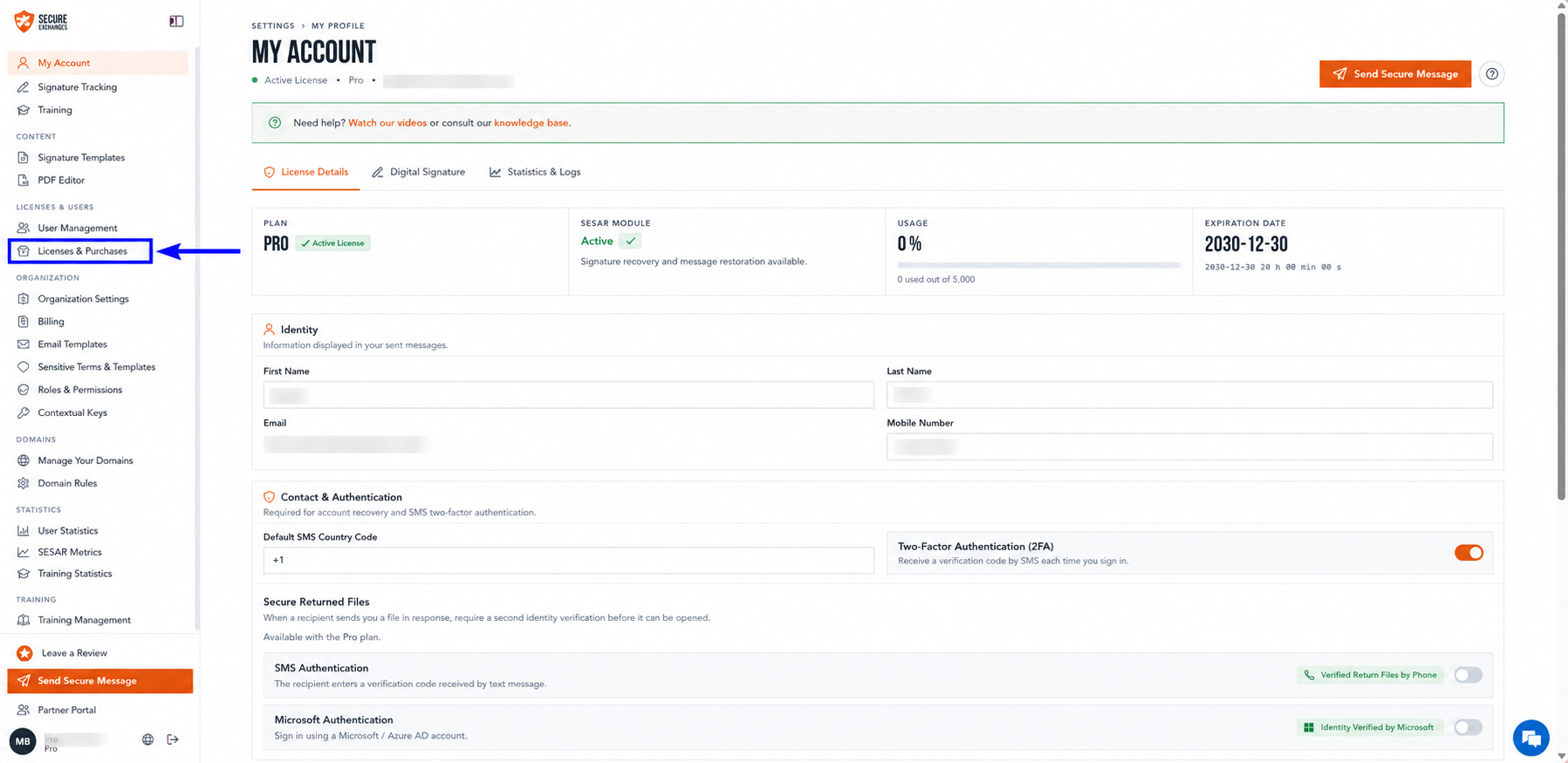The width and height of the screenshot is (1568, 763).
Task: Disable Two-Factor Authentication toggle
Action: click(x=1469, y=553)
